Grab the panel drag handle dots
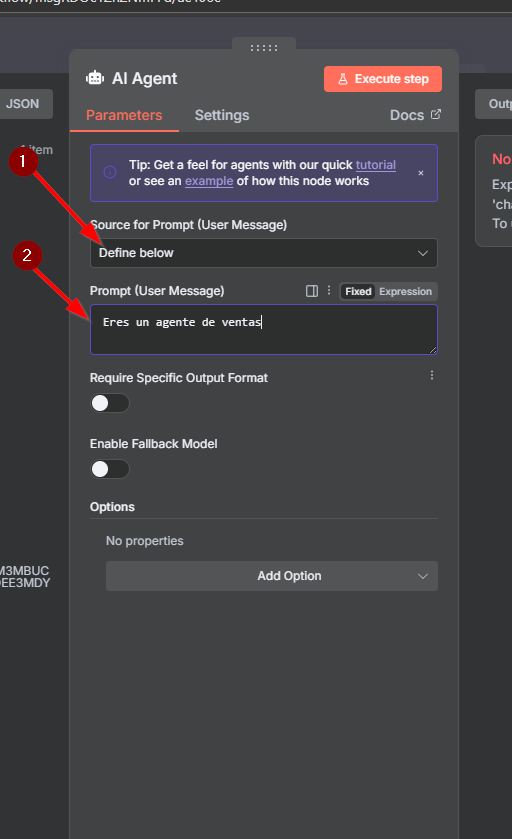This screenshot has width=512, height=839. [x=264, y=48]
